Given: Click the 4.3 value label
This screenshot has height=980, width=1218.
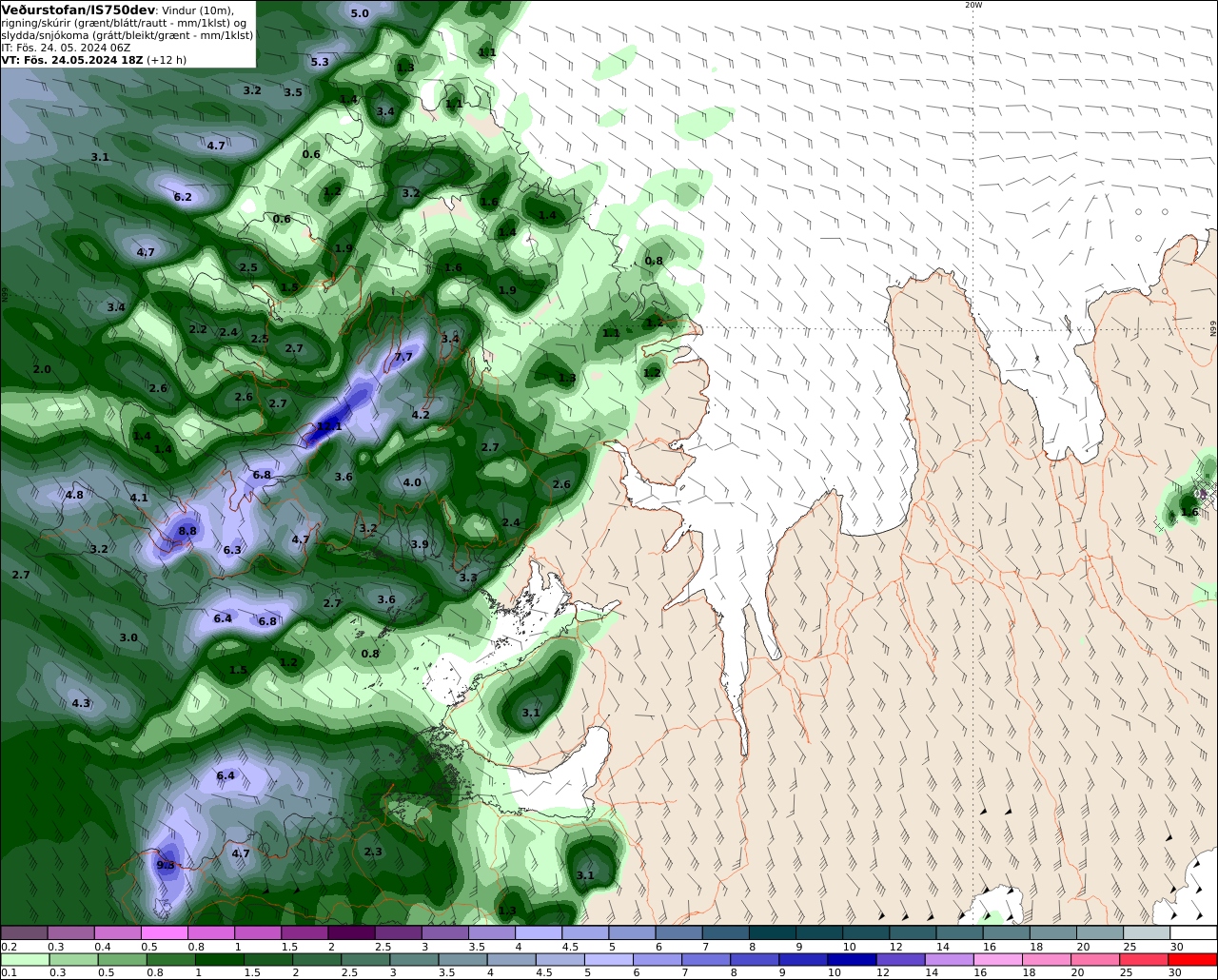Looking at the screenshot, I should (81, 703).
